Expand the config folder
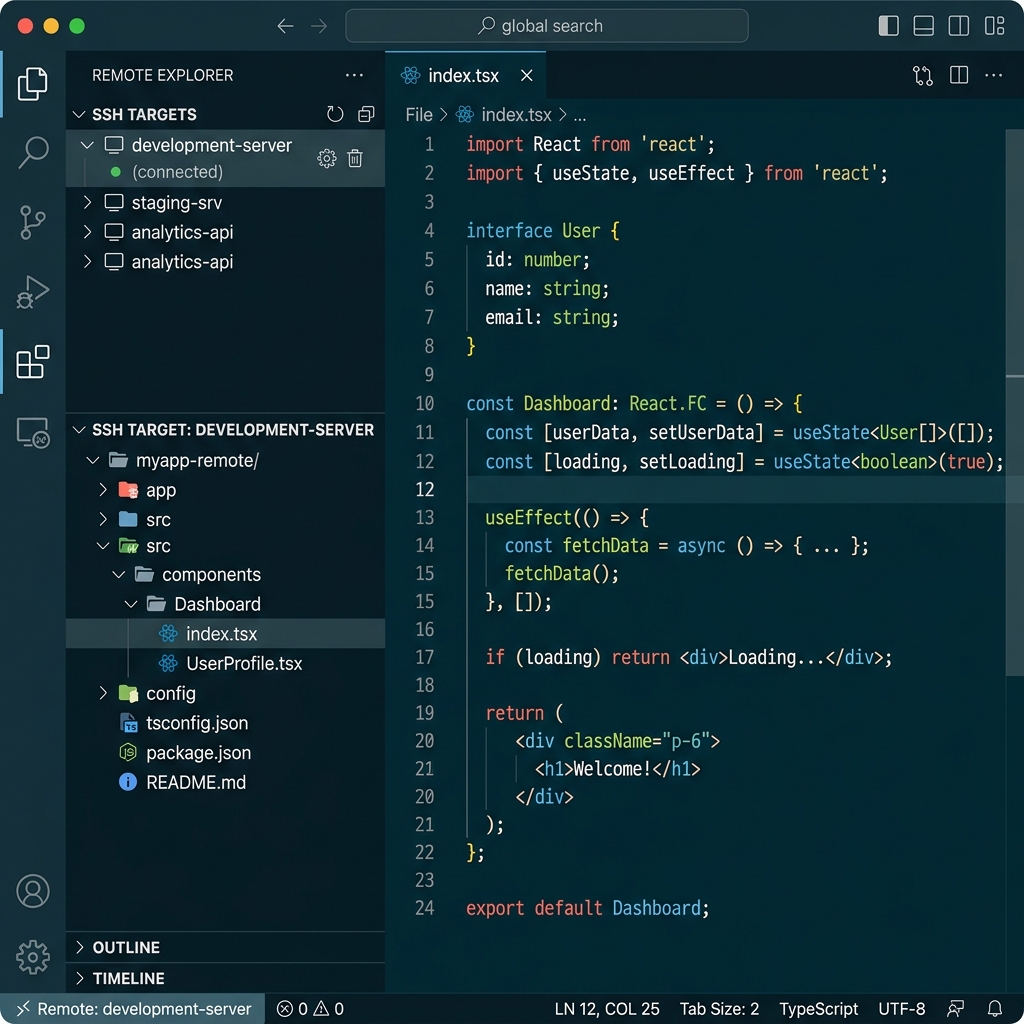 [x=103, y=693]
